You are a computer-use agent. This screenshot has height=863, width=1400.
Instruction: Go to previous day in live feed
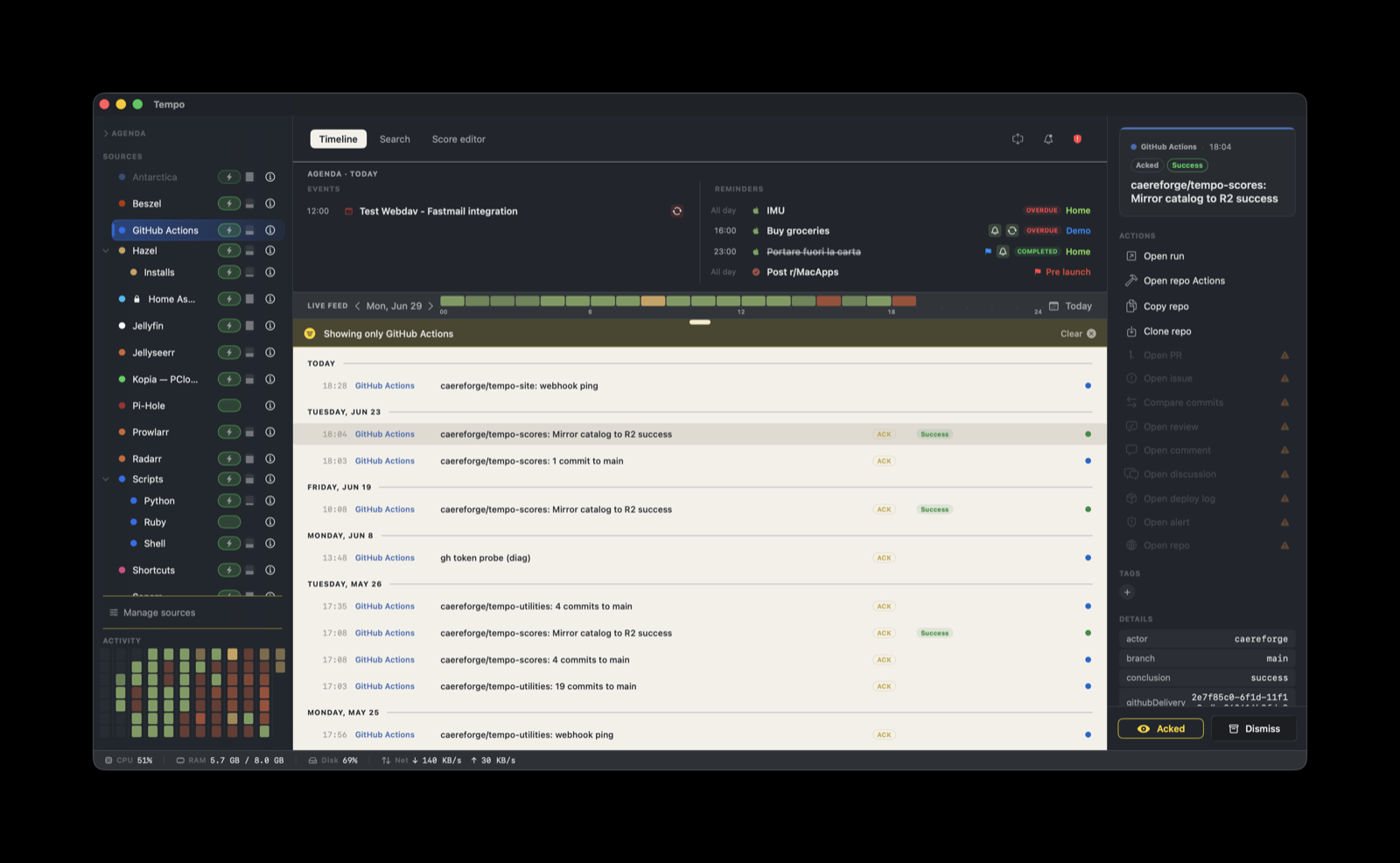(x=357, y=305)
